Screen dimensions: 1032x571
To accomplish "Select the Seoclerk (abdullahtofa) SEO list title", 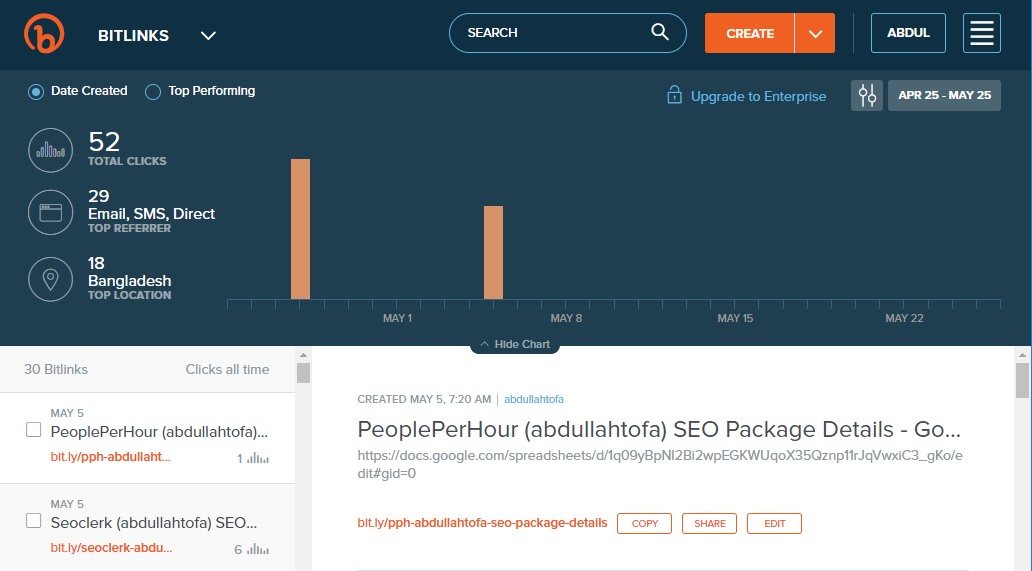I will pos(154,522).
